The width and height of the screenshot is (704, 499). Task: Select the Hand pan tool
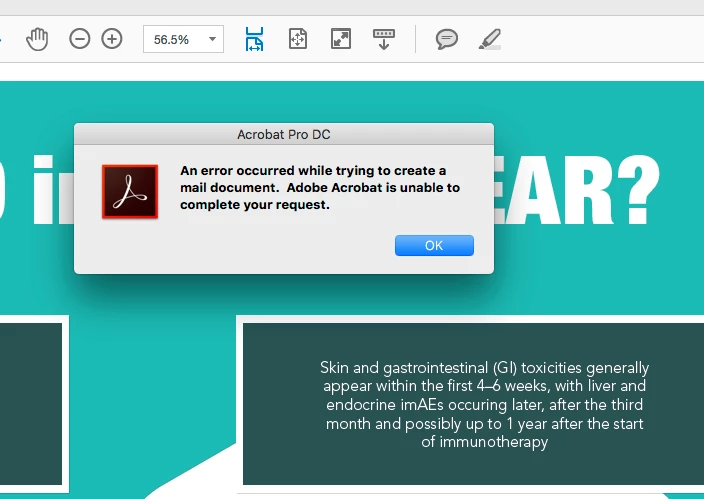point(37,40)
